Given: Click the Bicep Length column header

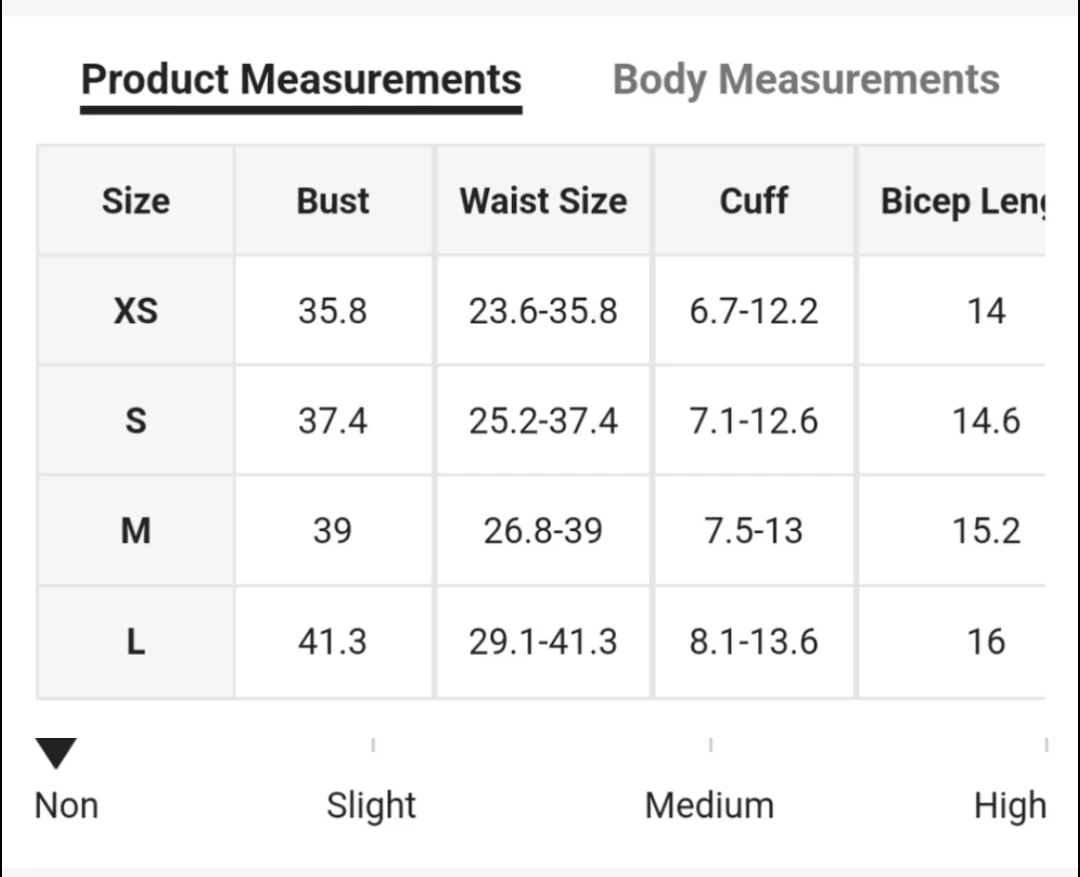Looking at the screenshot, I should click(952, 200).
